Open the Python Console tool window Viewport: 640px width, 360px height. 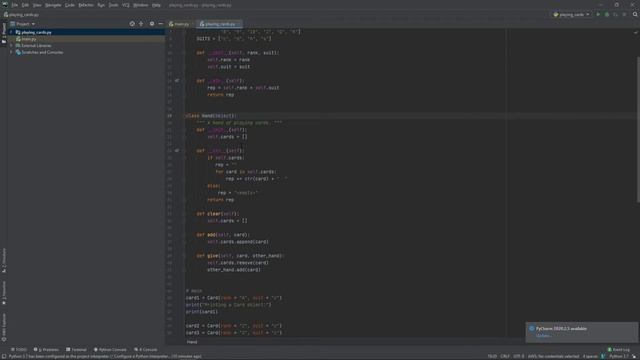[110, 350]
